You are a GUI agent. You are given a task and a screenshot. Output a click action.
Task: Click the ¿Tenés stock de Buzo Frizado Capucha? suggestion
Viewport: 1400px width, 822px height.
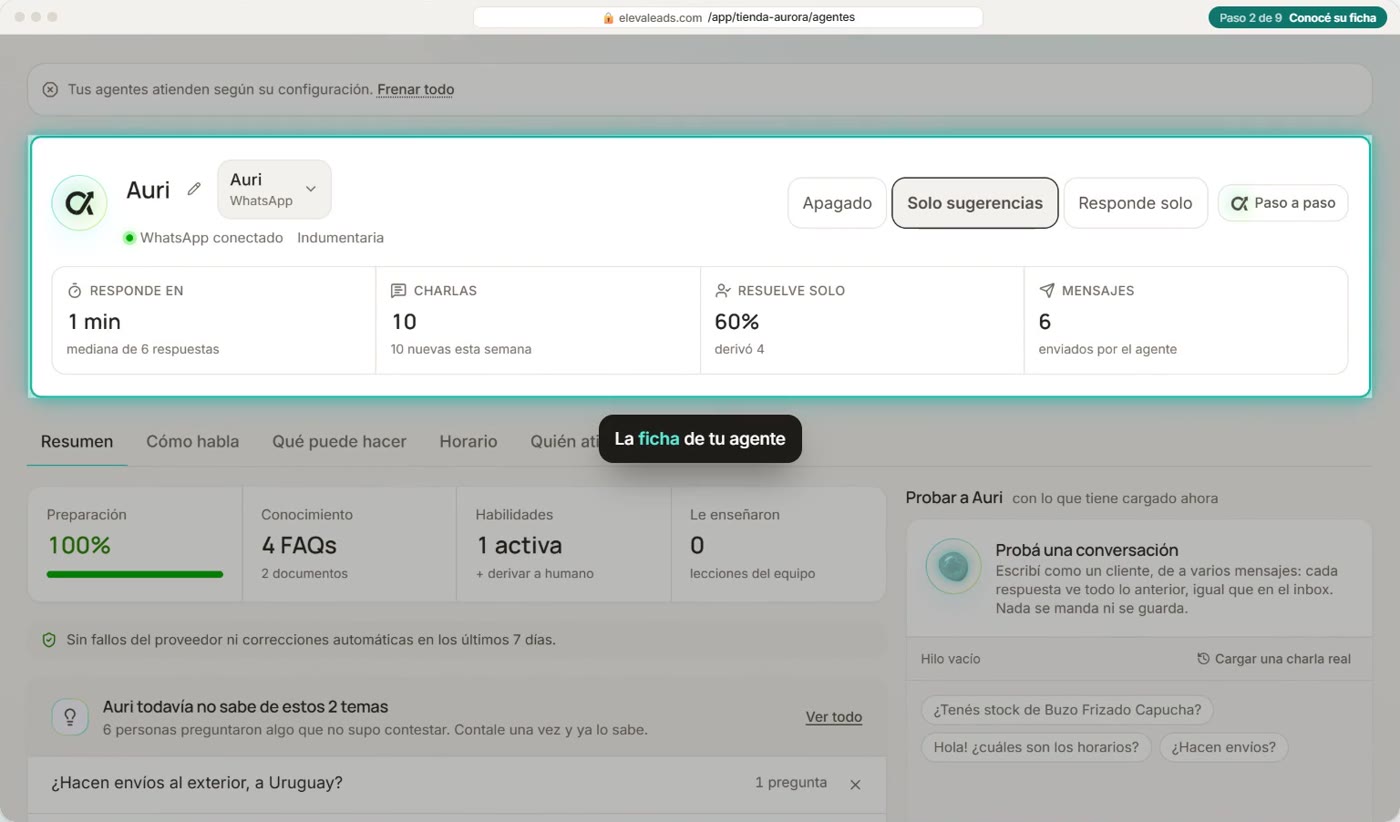pos(1067,710)
